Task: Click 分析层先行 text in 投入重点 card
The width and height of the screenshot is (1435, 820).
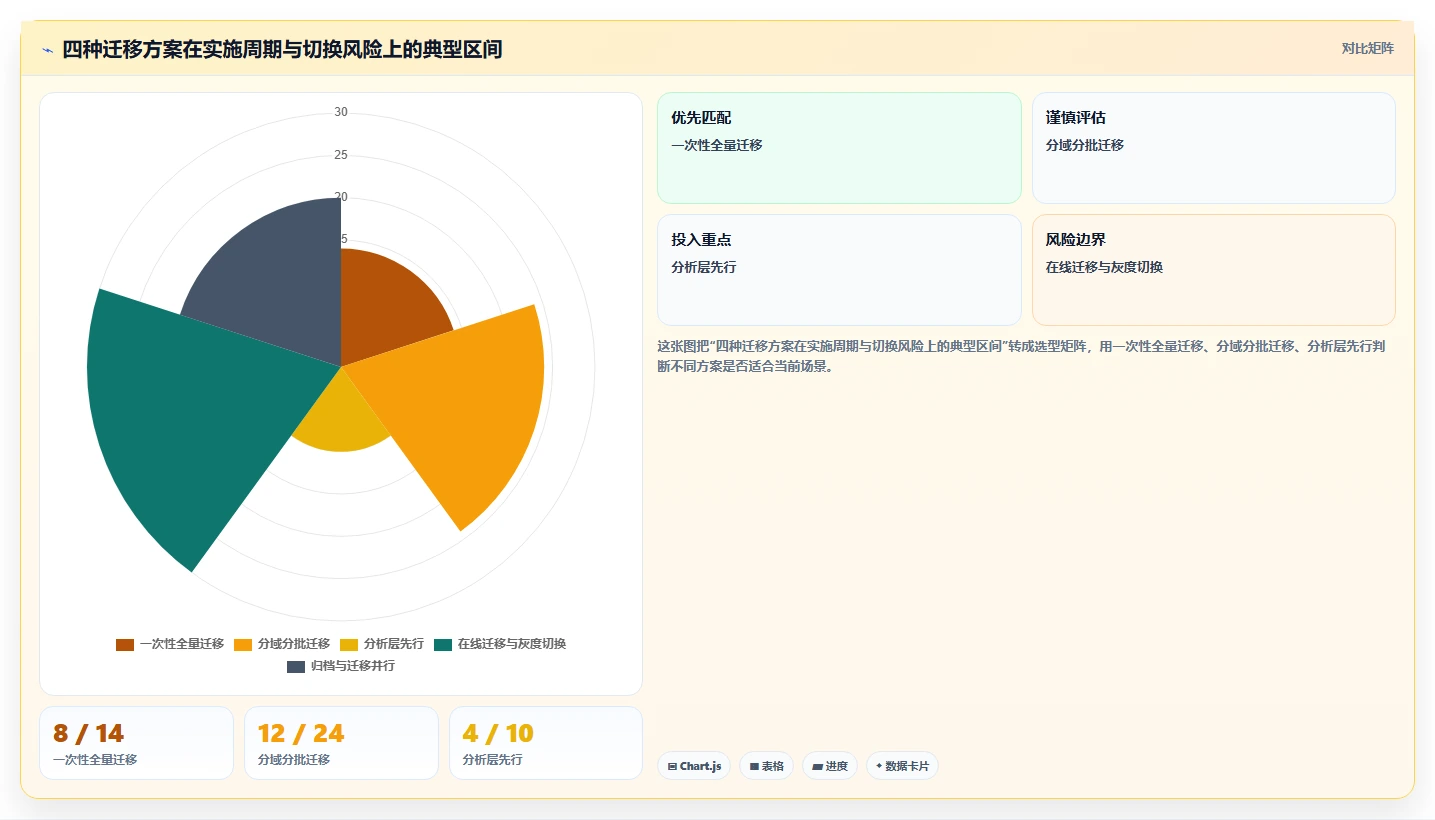Action: [x=704, y=267]
